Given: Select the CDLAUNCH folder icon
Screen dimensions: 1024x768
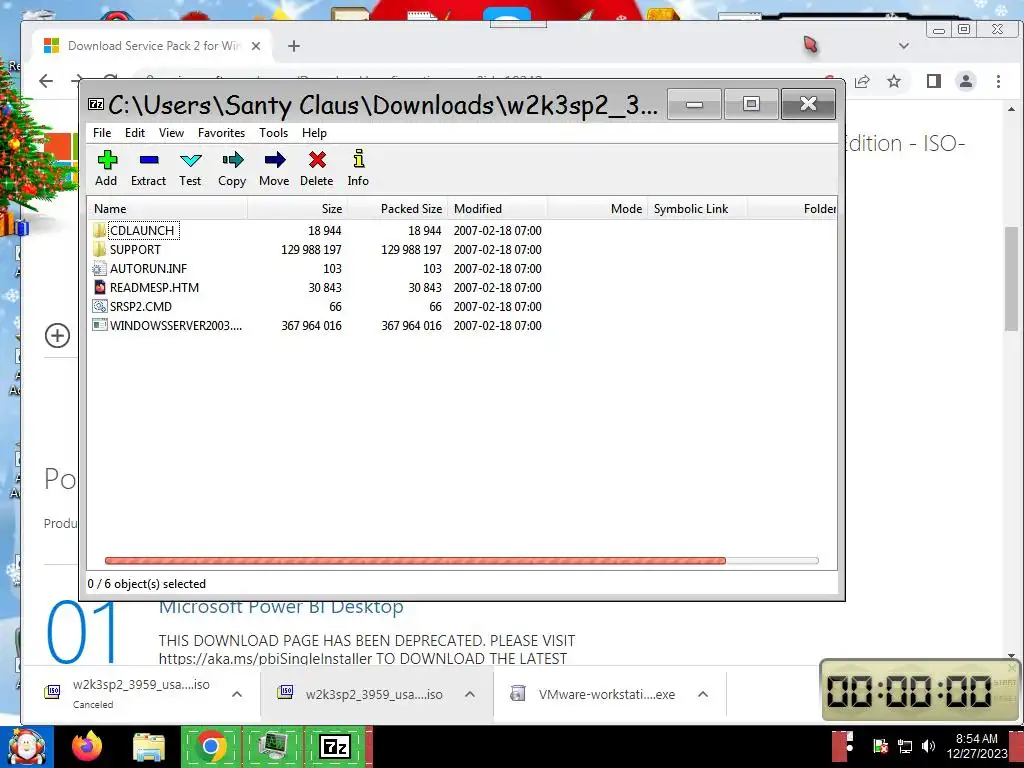Looking at the screenshot, I should 99,231.
